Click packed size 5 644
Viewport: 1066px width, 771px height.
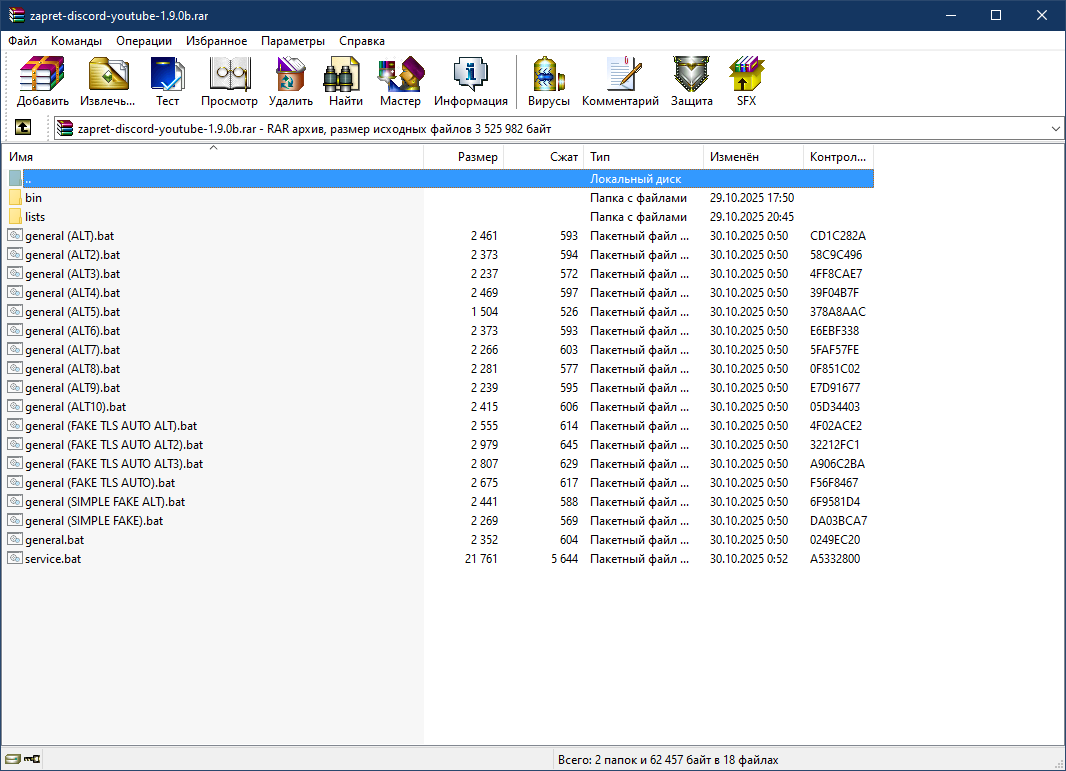pyautogui.click(x=564, y=559)
